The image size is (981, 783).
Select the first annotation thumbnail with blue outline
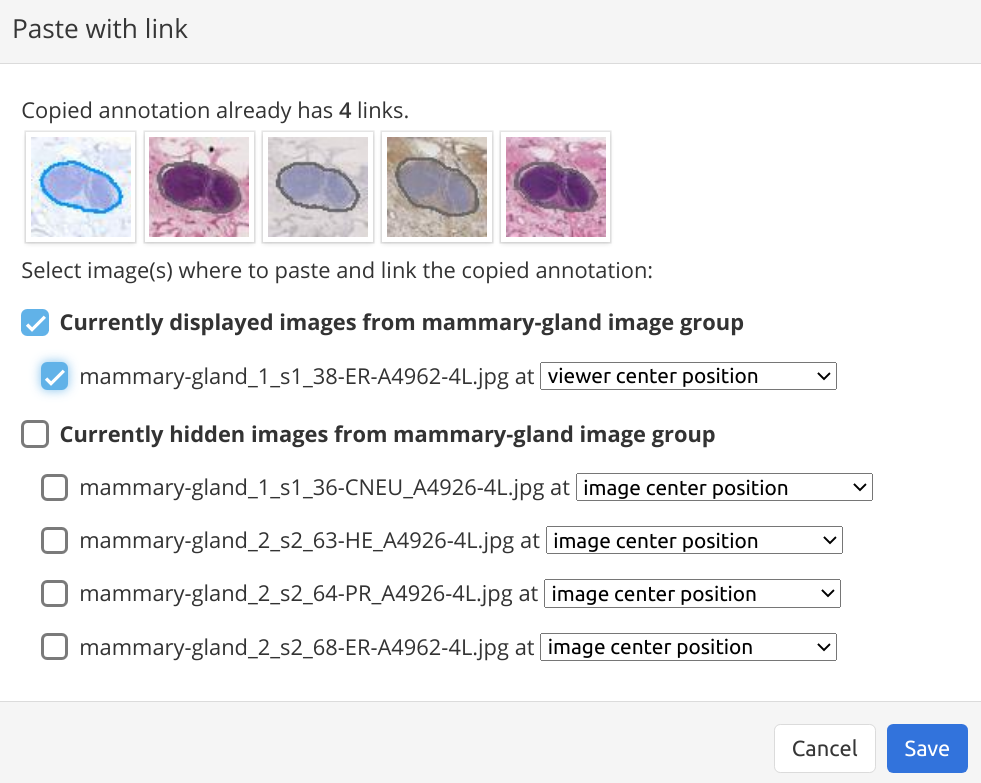pyautogui.click(x=80, y=186)
